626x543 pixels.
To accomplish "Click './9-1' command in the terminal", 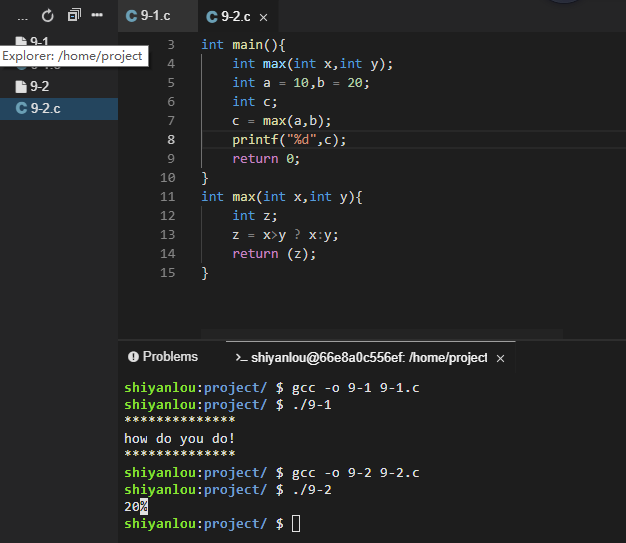I will (x=311, y=405).
